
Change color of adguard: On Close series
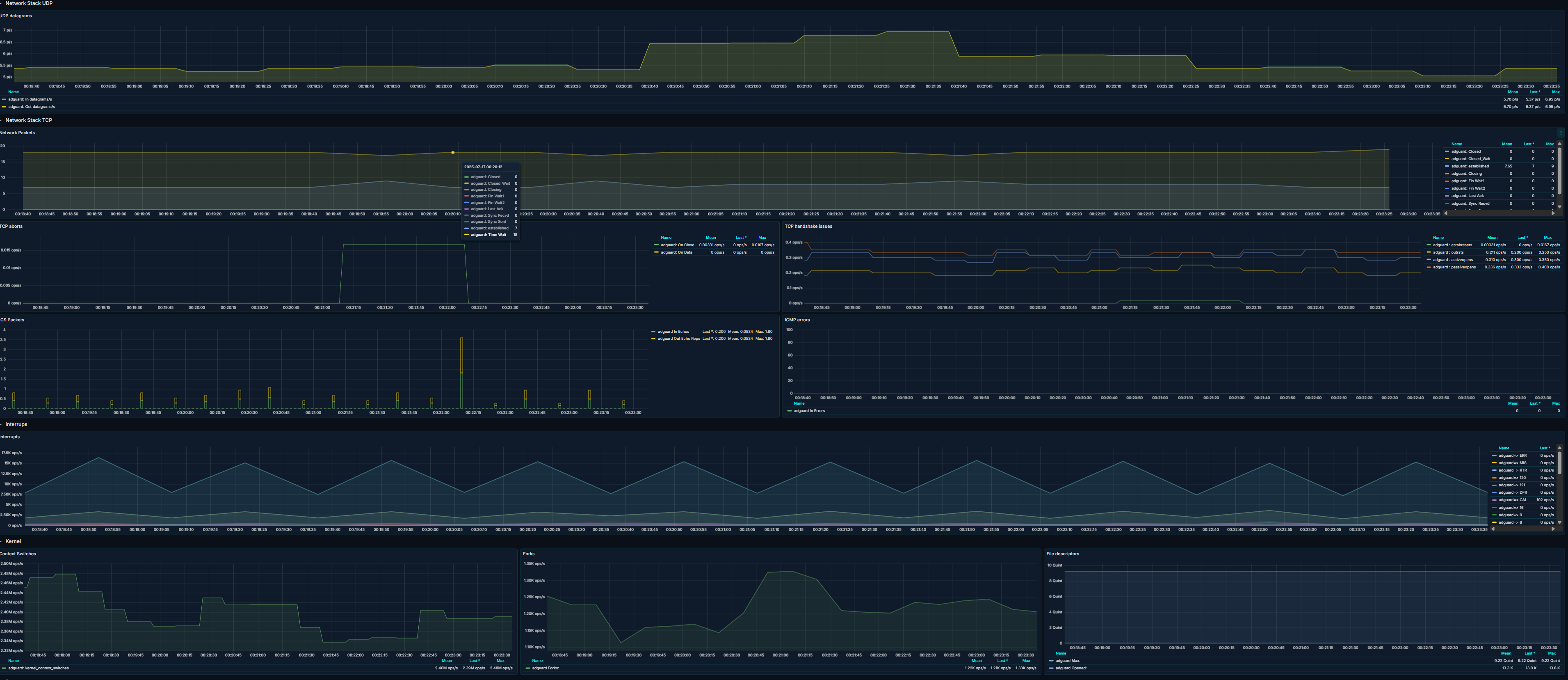click(x=656, y=245)
